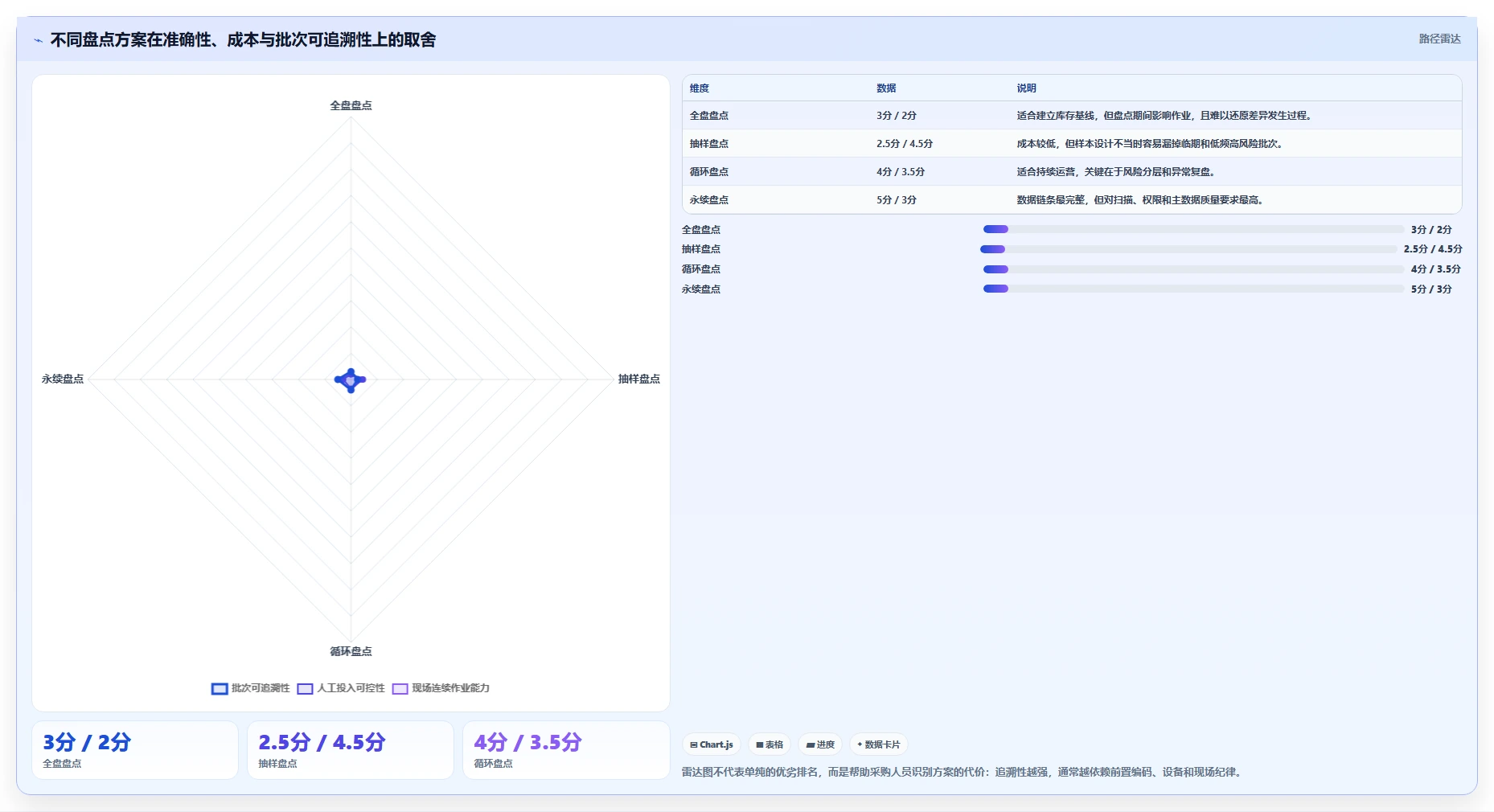Click the radar data point at chart center
This screenshot has height=812, width=1494.
(x=351, y=379)
